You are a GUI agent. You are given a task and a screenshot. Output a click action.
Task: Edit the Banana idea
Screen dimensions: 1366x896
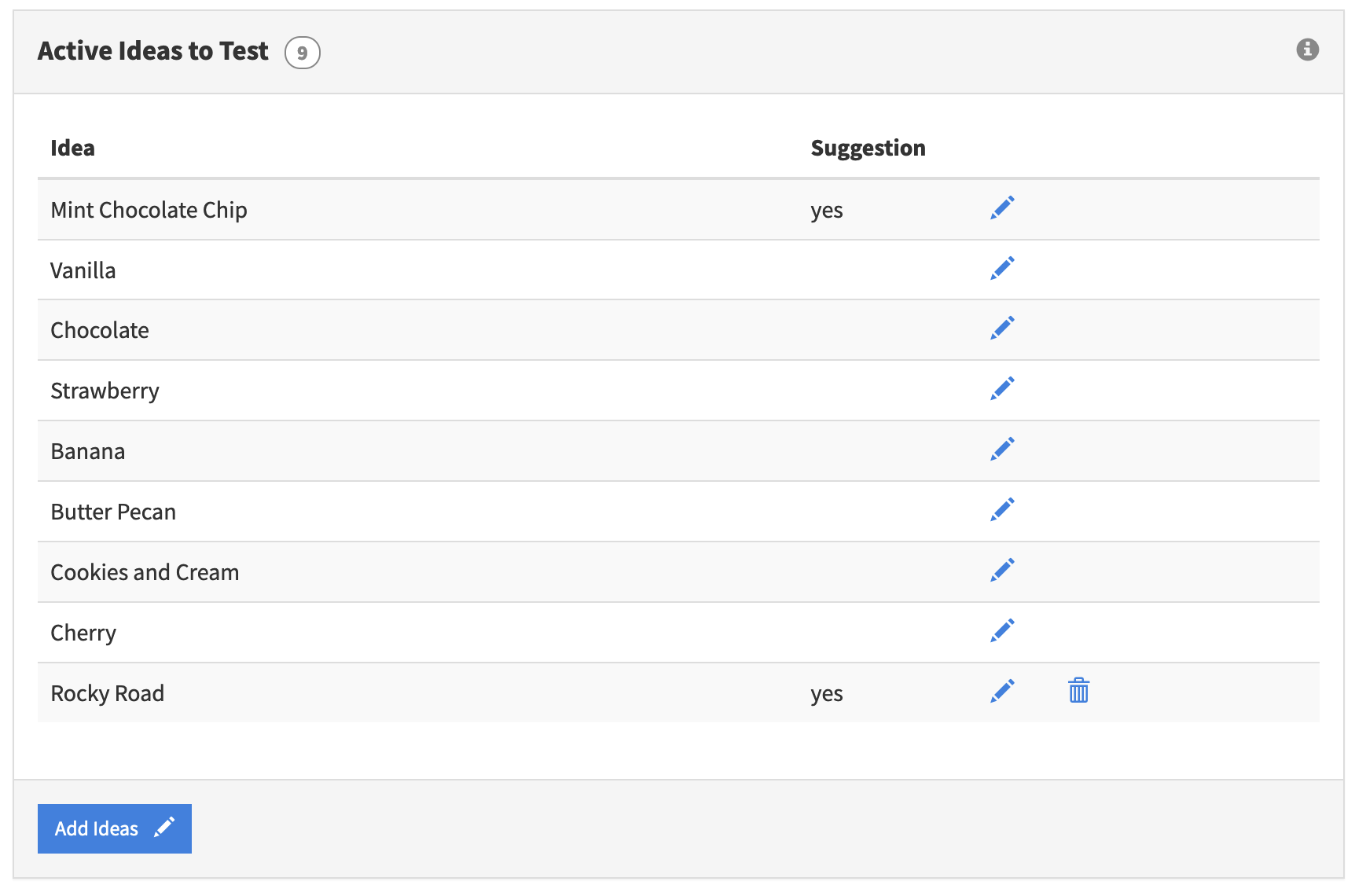(x=1002, y=450)
